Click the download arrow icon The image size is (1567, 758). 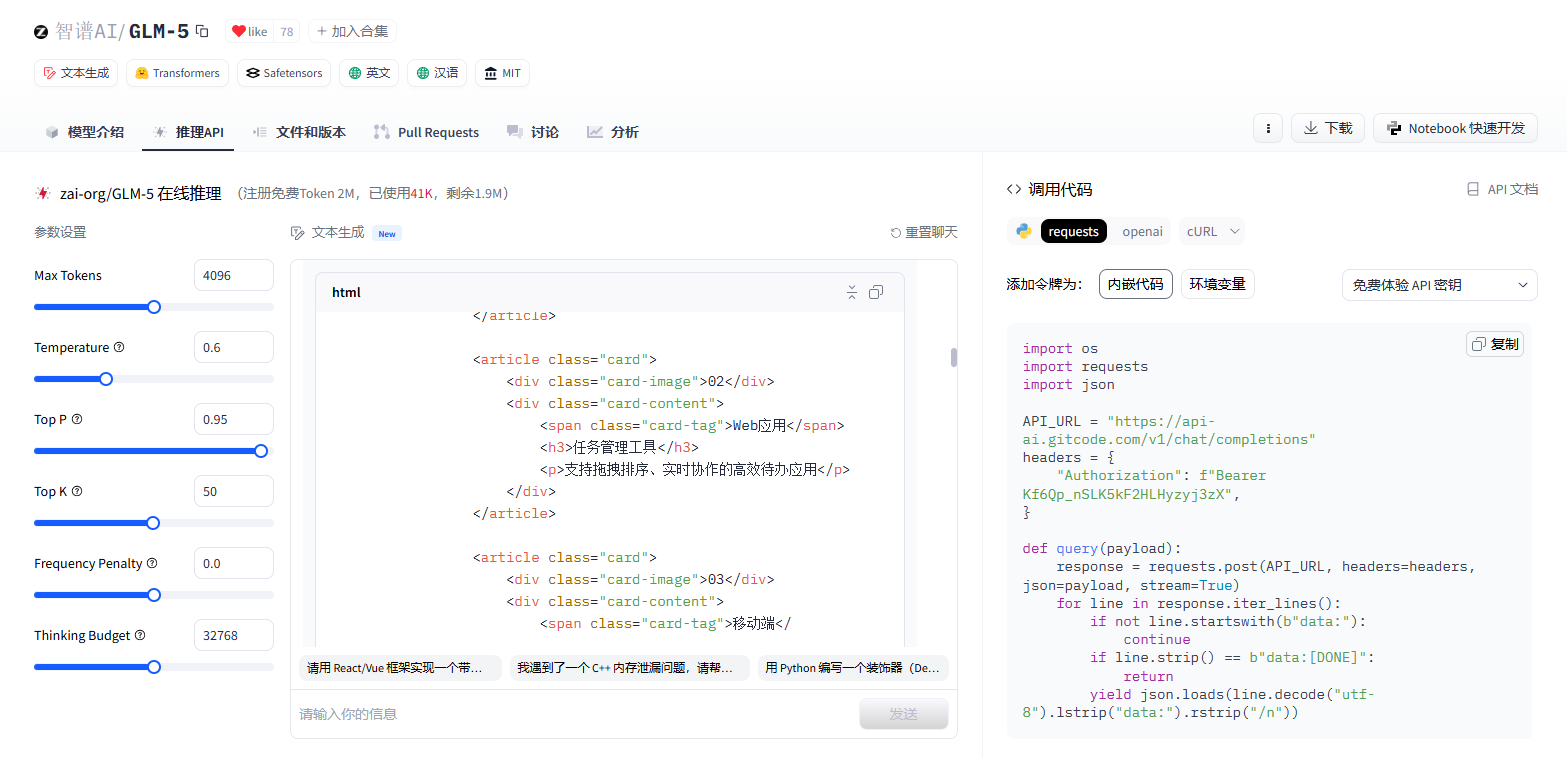tap(1310, 128)
